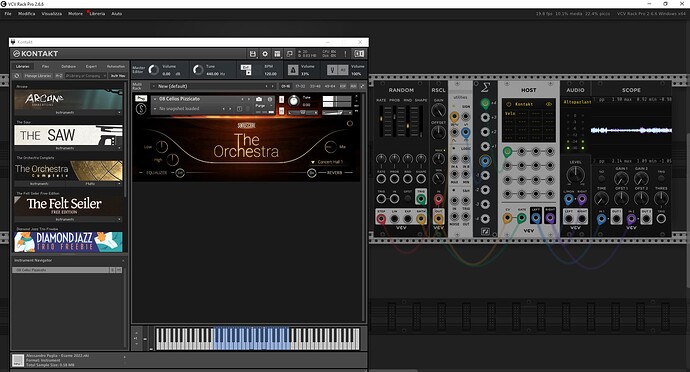
Task: Save the current snapshot icon
Action: [x=239, y=109]
